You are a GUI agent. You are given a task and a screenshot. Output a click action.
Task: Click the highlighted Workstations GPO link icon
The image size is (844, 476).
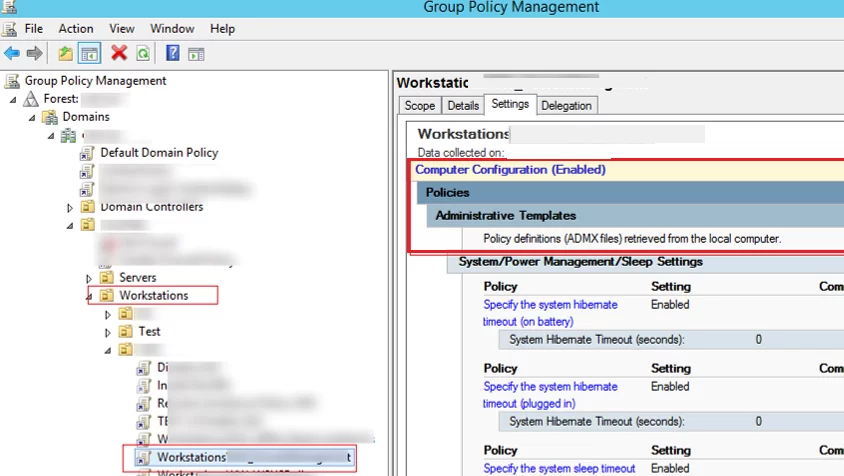point(143,458)
